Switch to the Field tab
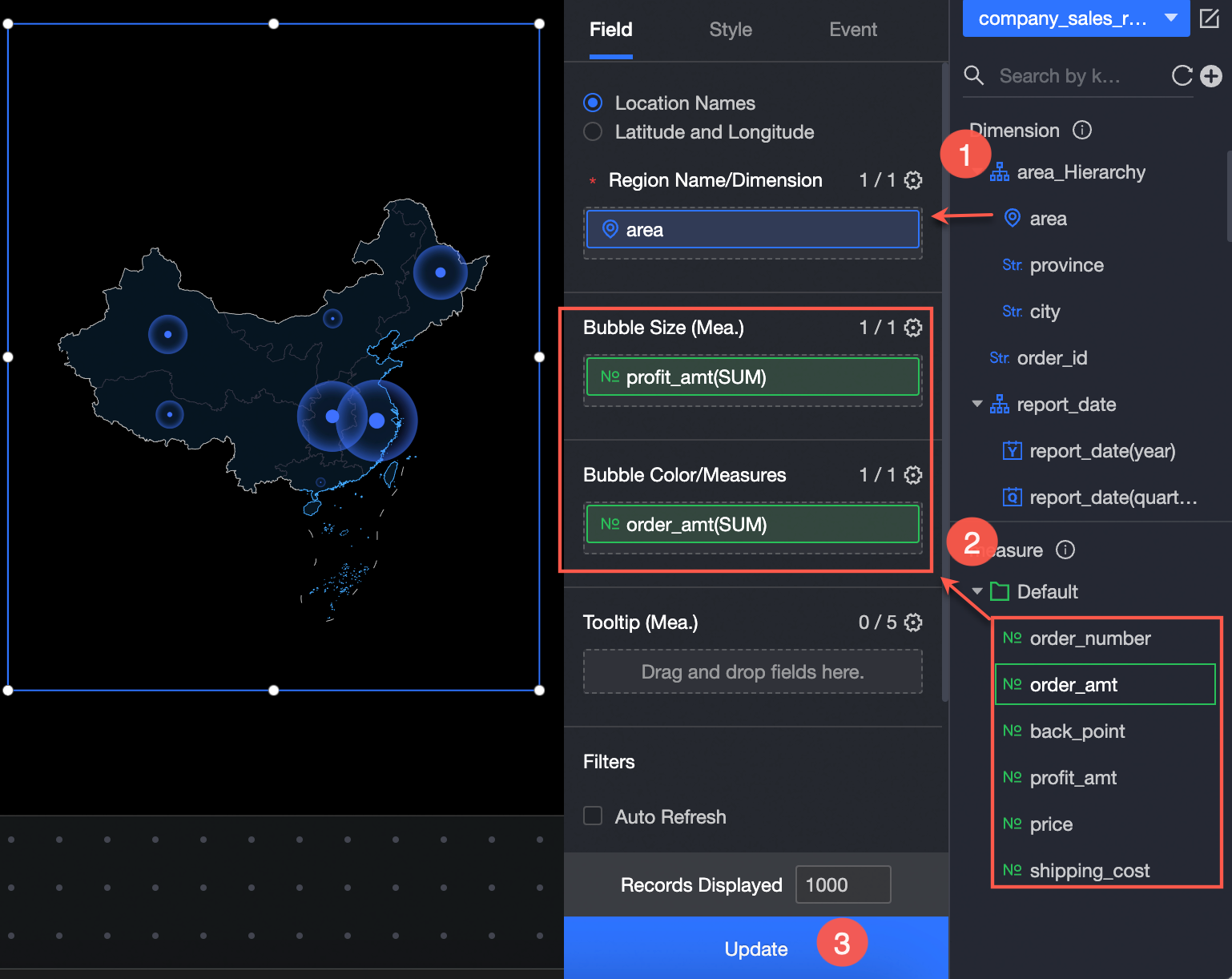Image resolution: width=1232 pixels, height=979 pixels. pos(611,30)
